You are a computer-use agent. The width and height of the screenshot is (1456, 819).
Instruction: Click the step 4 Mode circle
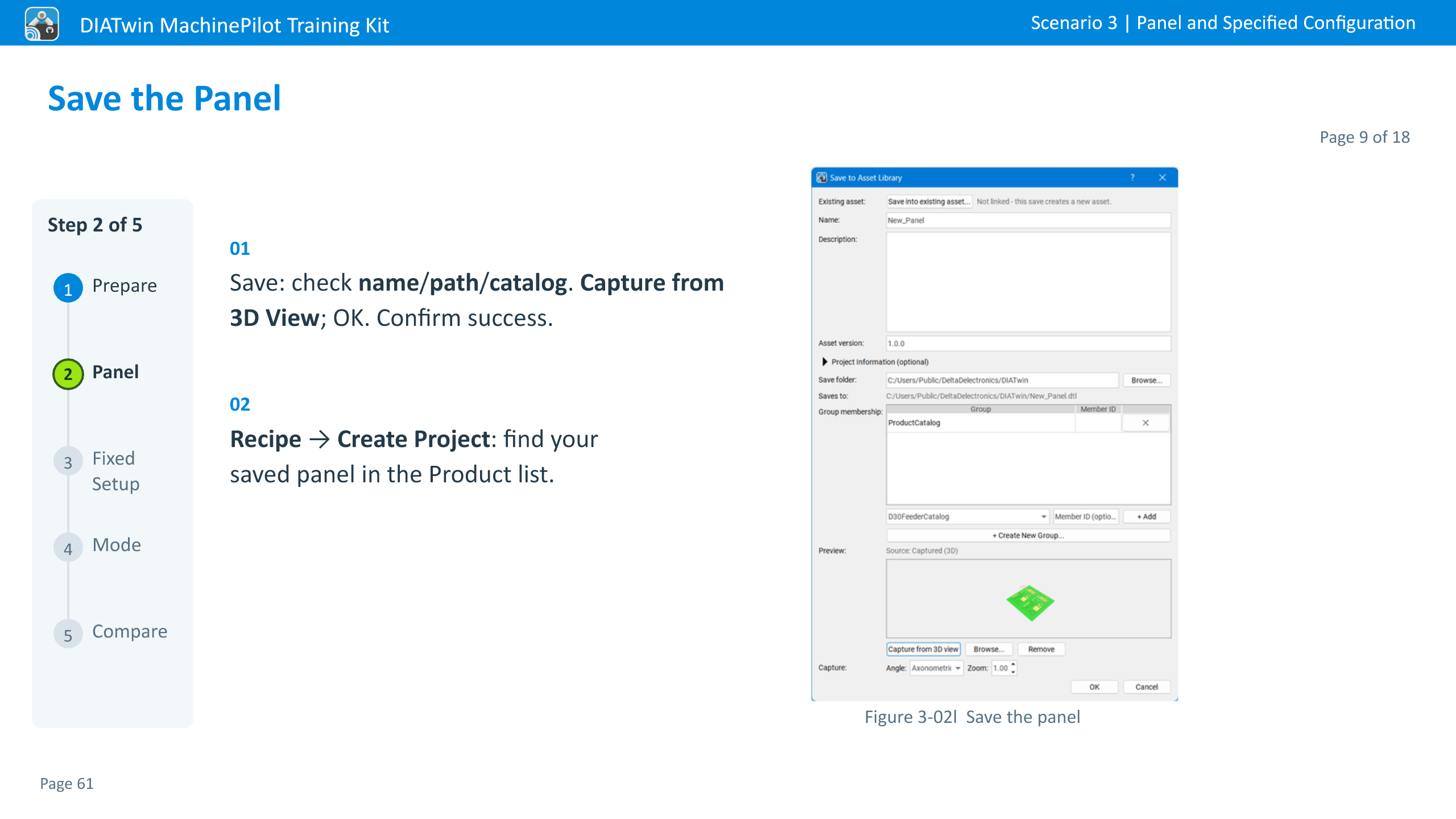click(x=68, y=548)
